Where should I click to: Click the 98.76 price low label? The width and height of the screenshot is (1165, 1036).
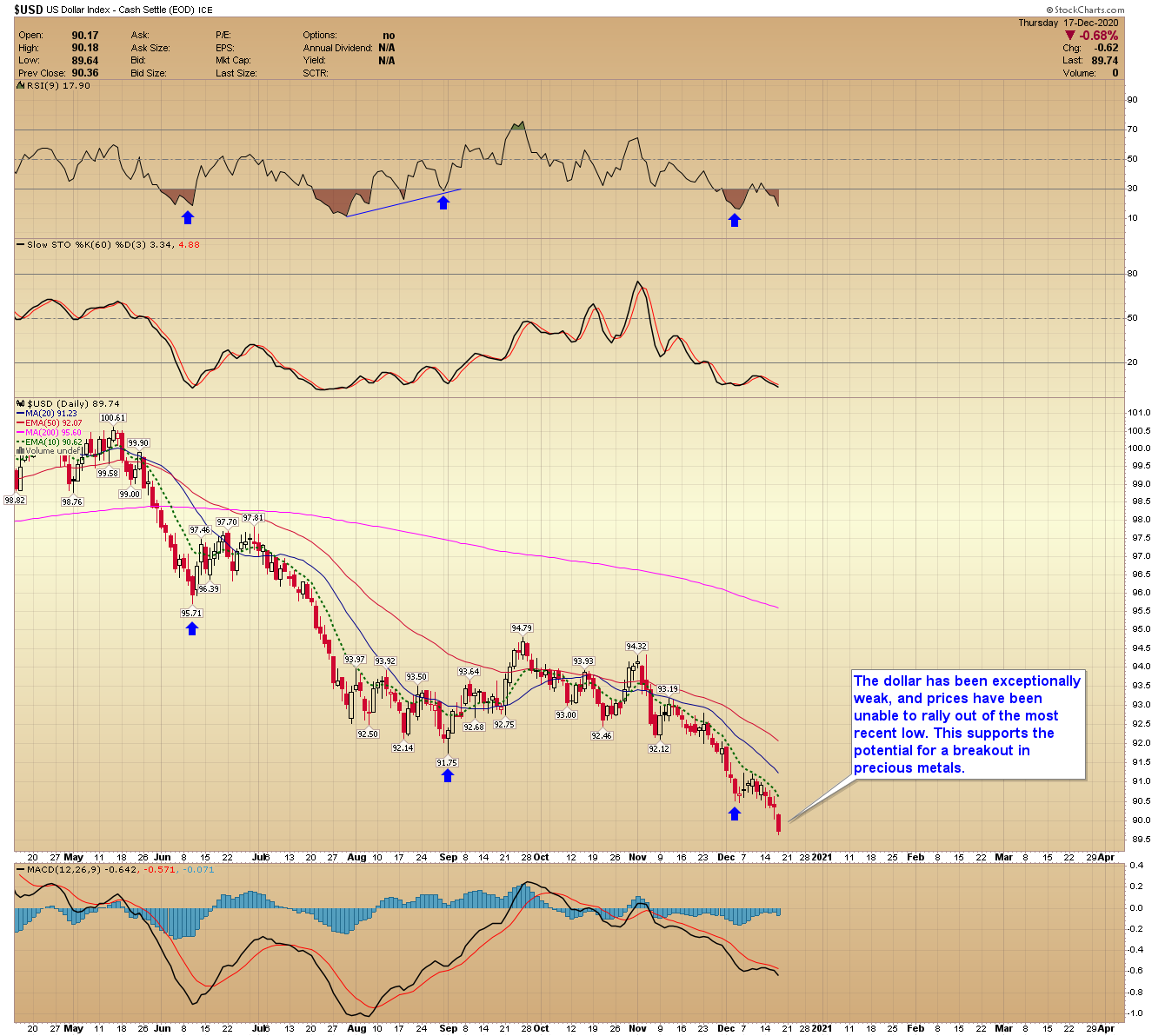point(72,502)
